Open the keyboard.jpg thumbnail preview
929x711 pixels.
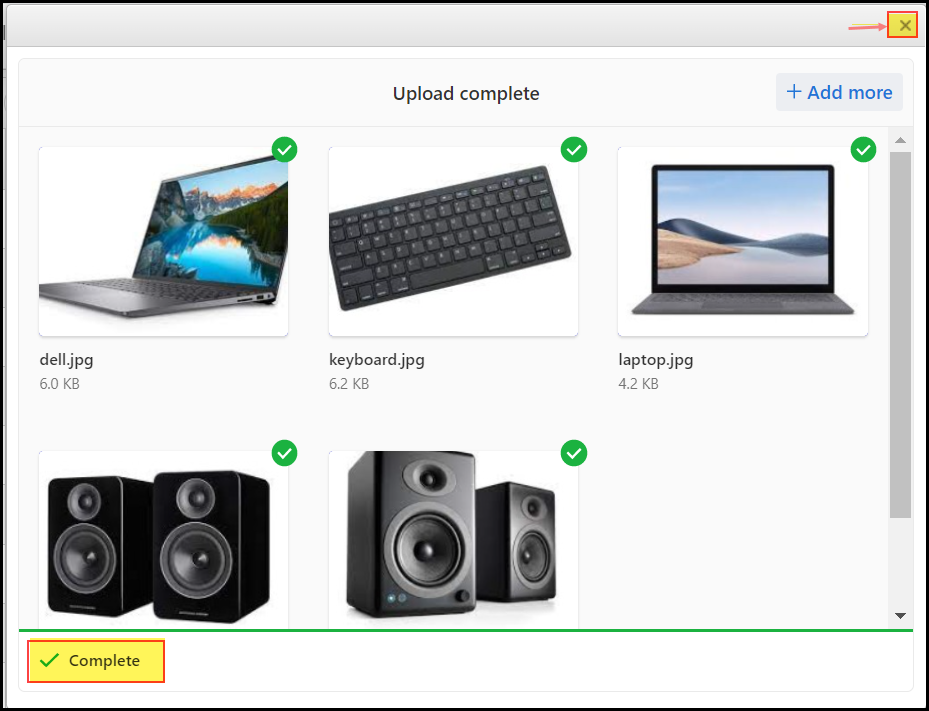pyautogui.click(x=453, y=242)
